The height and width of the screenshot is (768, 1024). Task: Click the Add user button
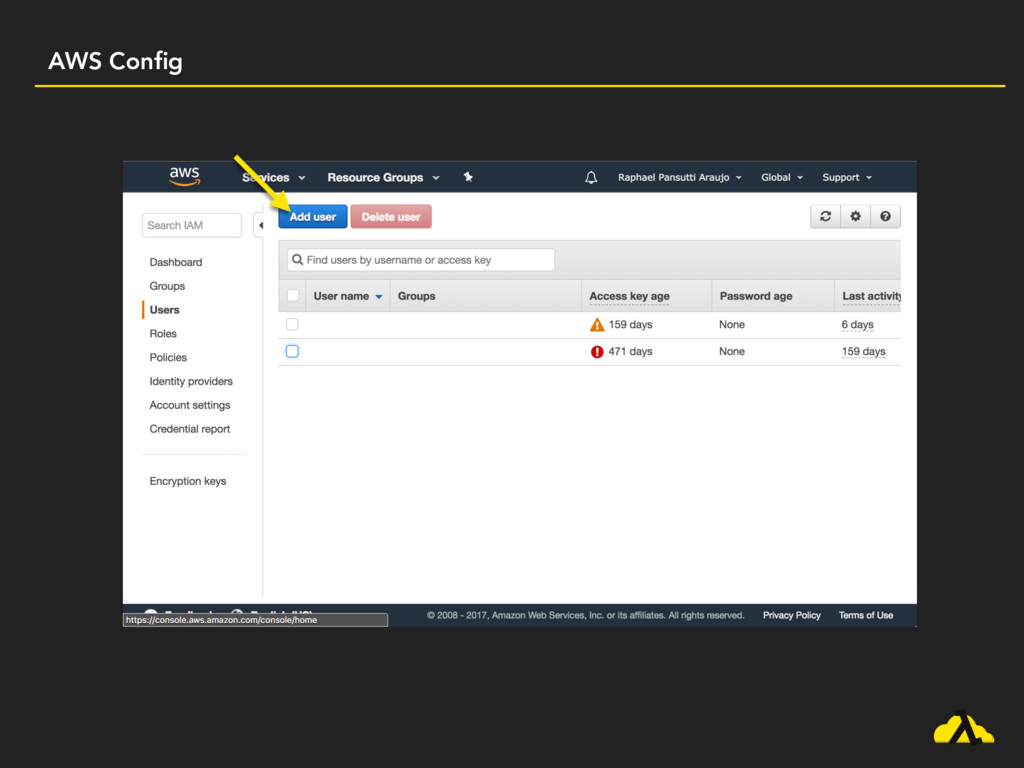click(x=313, y=217)
